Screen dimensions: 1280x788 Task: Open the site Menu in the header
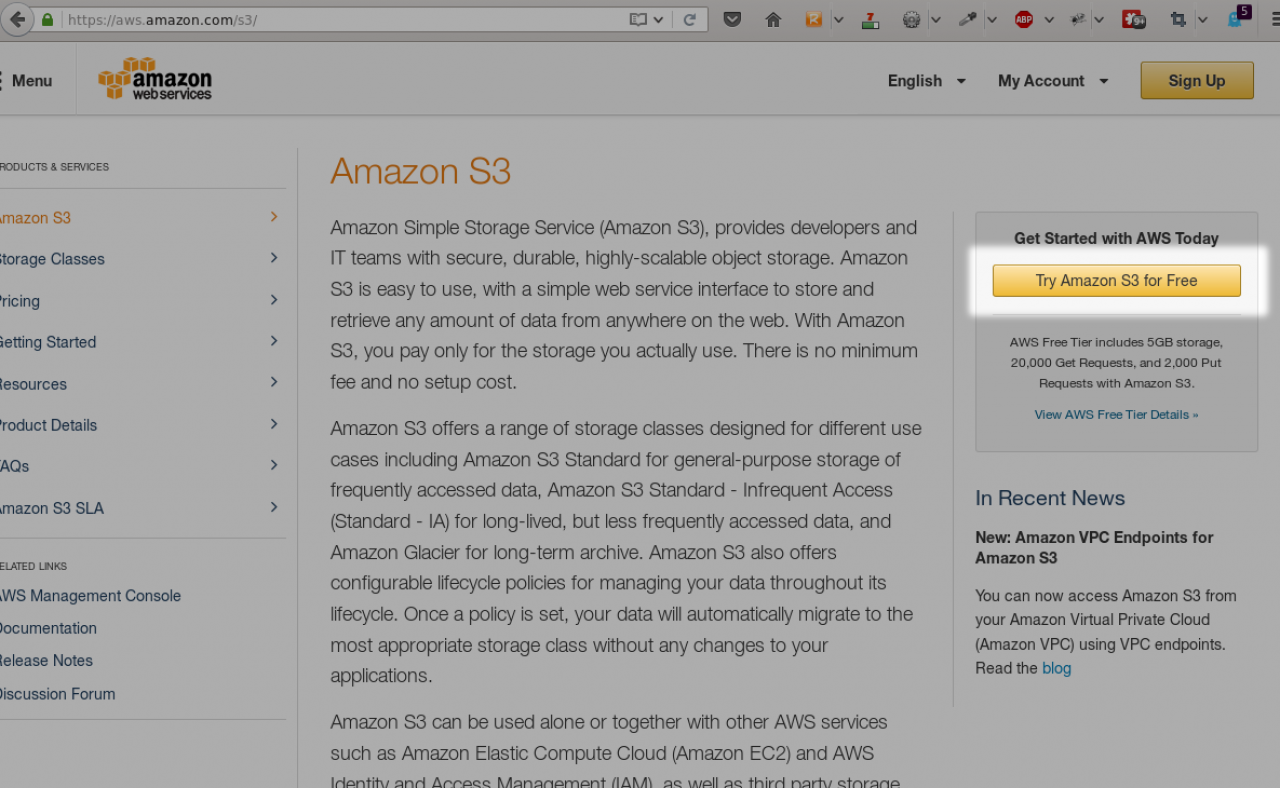(x=30, y=81)
